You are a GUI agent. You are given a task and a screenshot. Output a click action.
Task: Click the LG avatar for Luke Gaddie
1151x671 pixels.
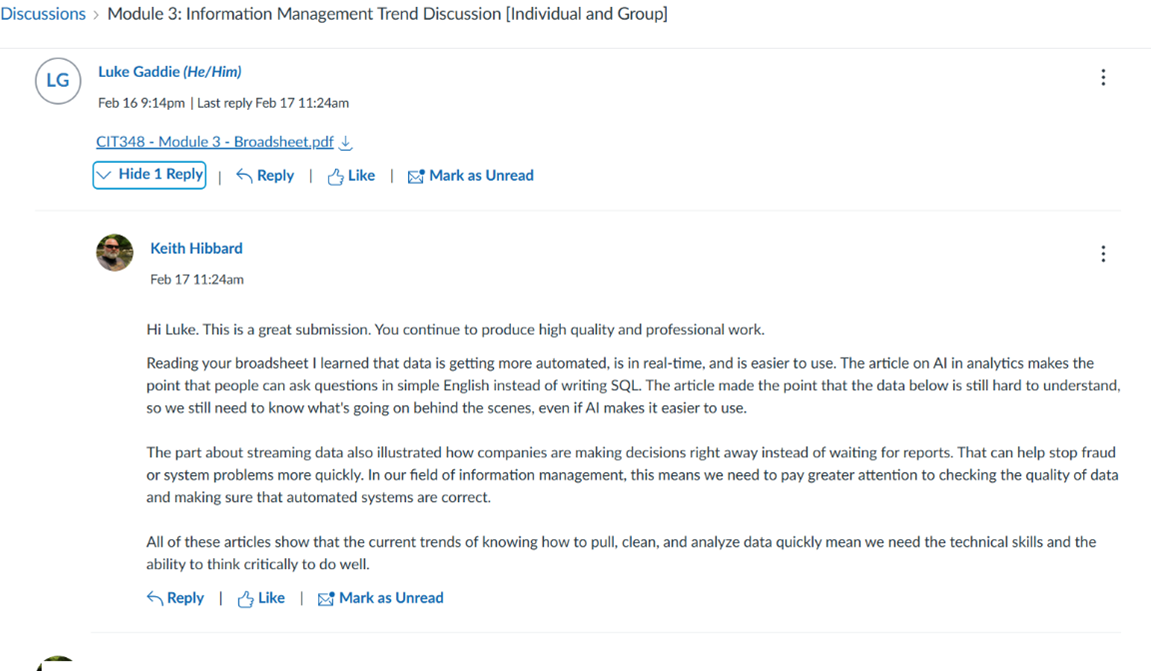coord(58,81)
